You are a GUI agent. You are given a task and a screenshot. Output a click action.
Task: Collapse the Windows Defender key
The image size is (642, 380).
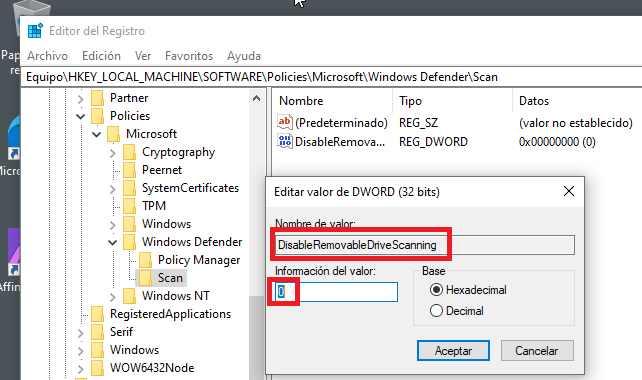pos(113,242)
